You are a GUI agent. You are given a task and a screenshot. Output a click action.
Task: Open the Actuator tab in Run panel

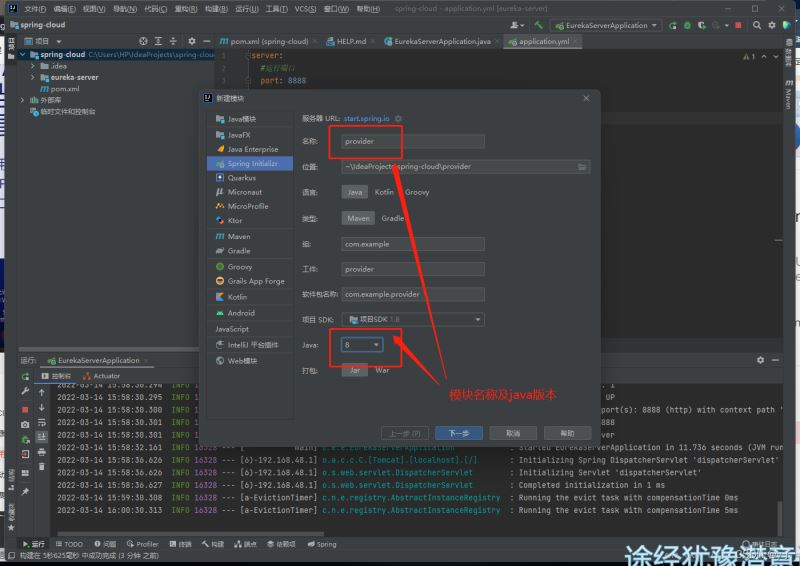[x=106, y=376]
